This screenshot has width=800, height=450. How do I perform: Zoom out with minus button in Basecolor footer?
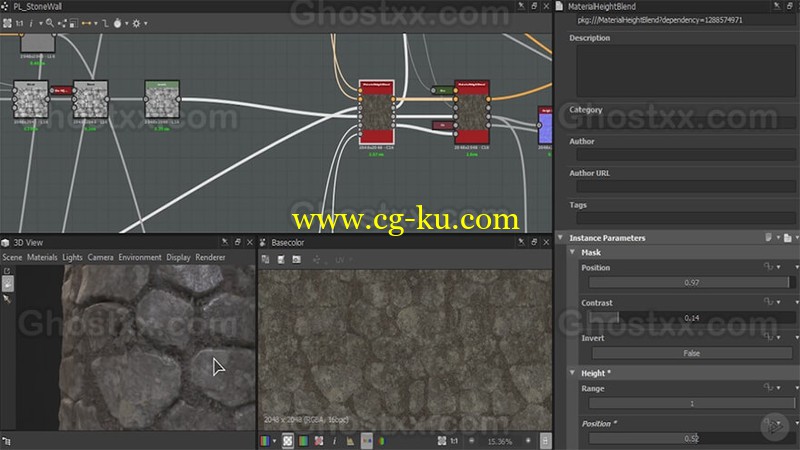471,441
